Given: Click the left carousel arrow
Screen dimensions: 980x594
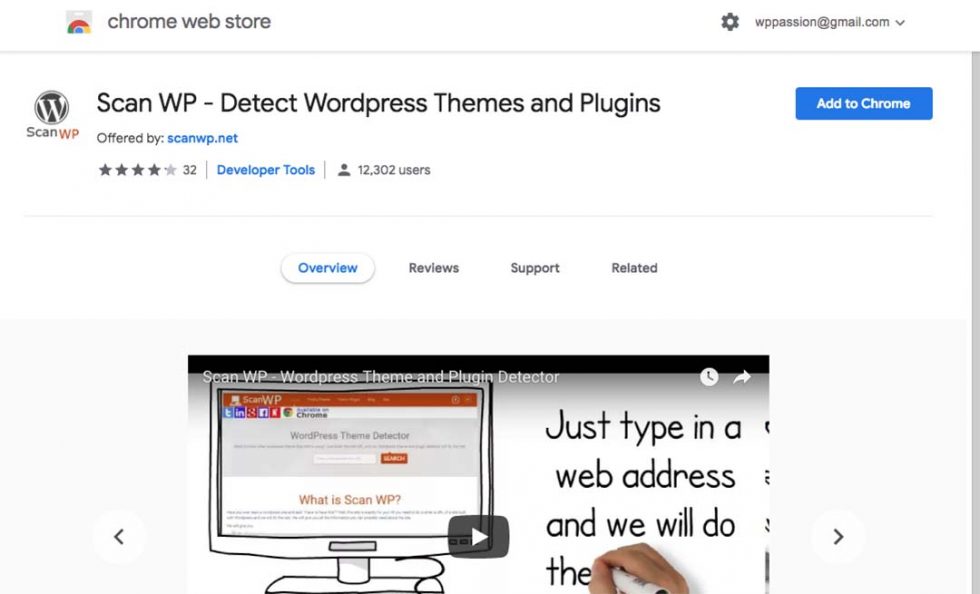Looking at the screenshot, I should (x=120, y=537).
